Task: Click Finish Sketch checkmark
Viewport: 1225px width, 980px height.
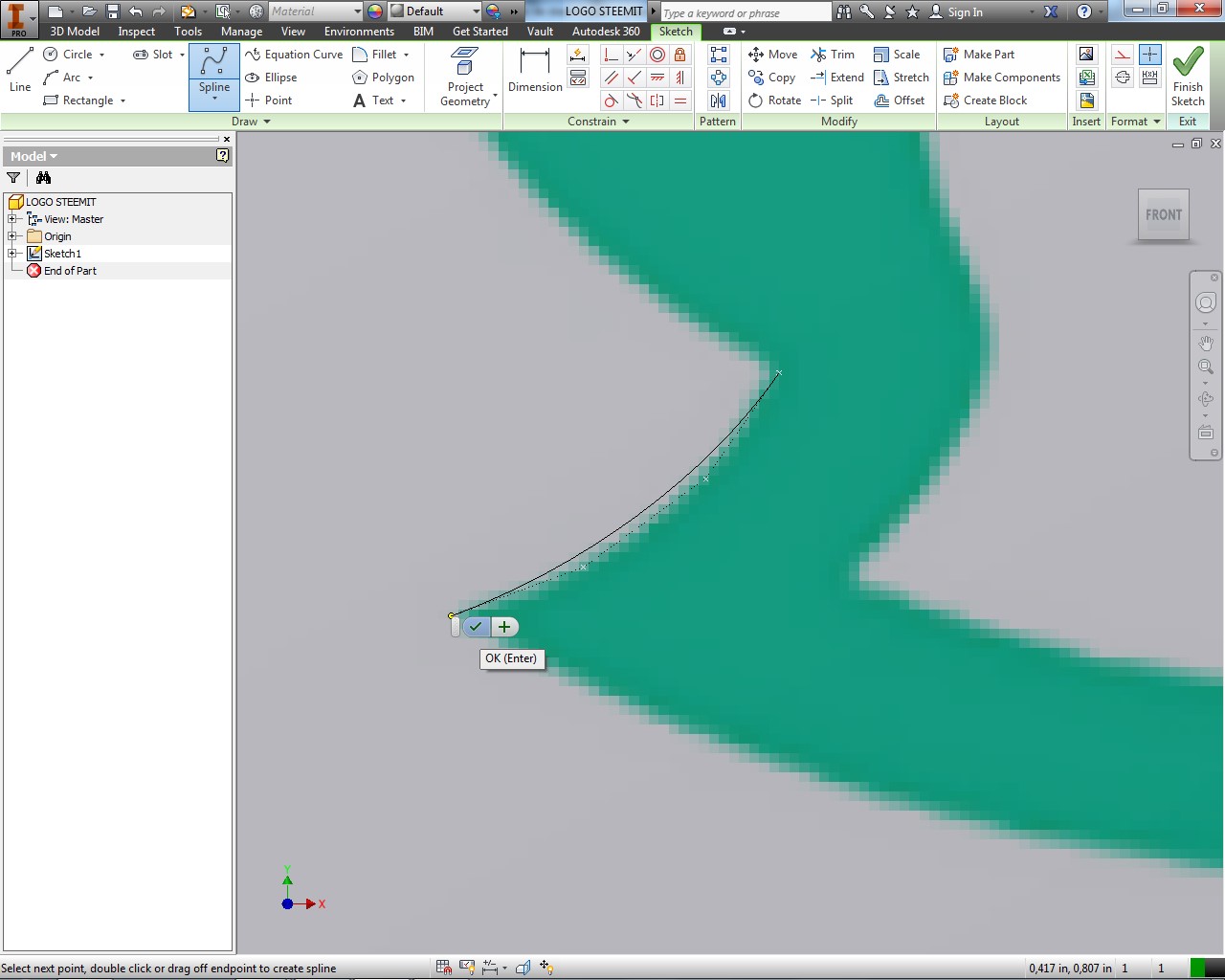Action: (1188, 76)
